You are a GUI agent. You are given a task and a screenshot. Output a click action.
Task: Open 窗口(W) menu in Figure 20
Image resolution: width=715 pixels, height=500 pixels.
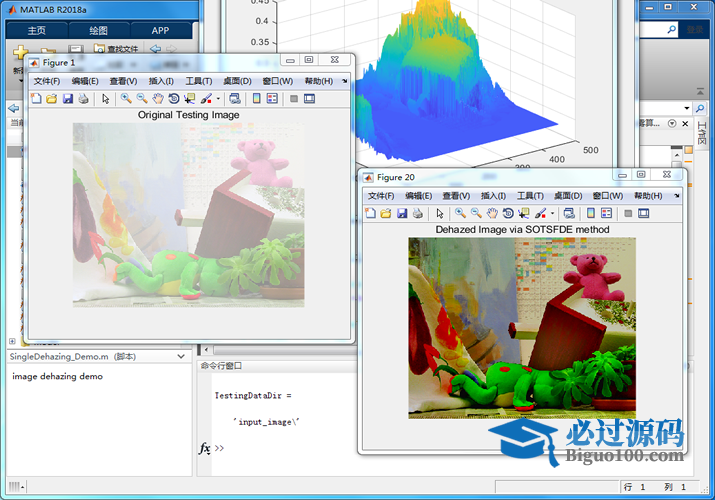tap(608, 196)
